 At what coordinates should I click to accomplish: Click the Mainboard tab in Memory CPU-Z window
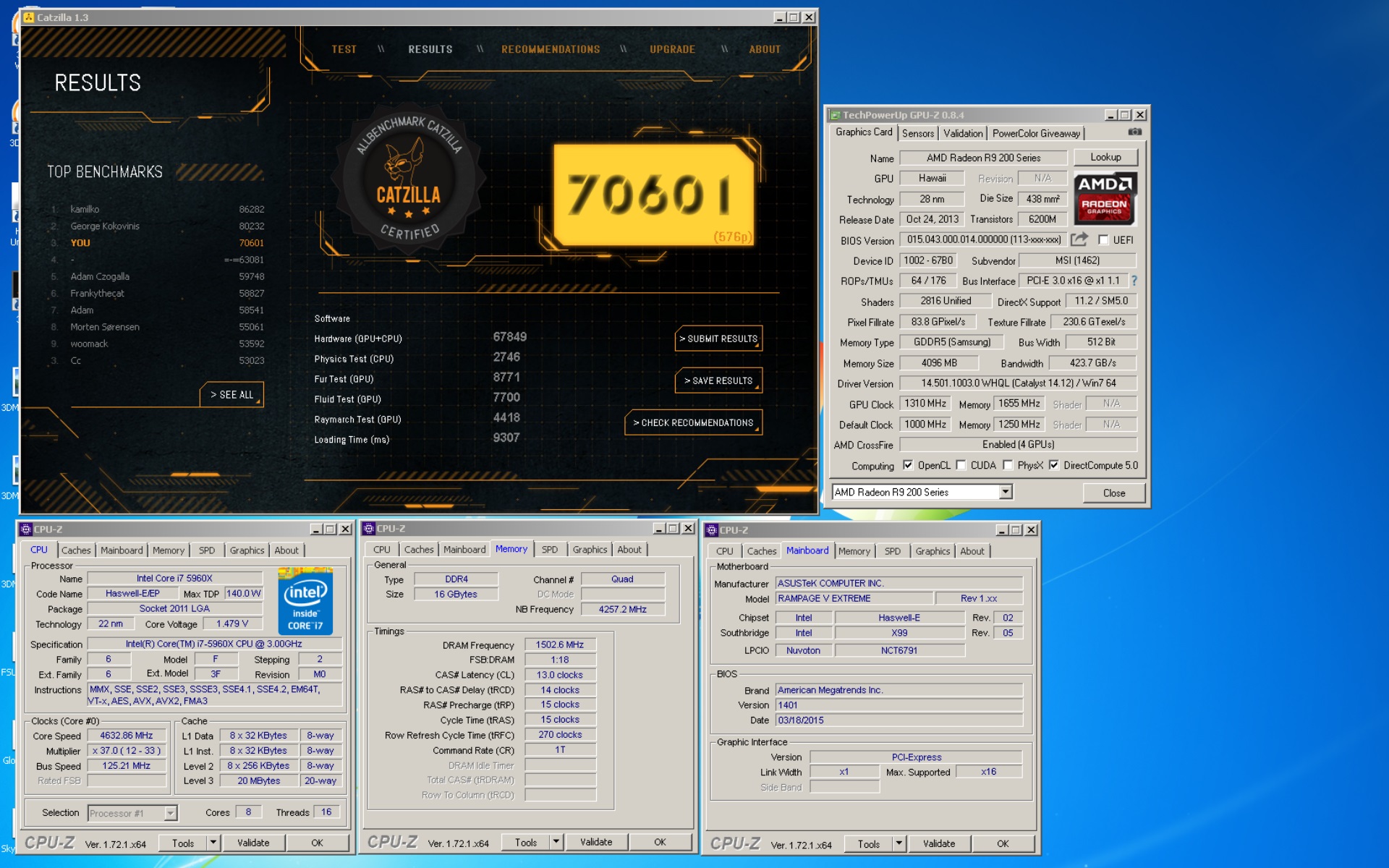click(x=464, y=550)
